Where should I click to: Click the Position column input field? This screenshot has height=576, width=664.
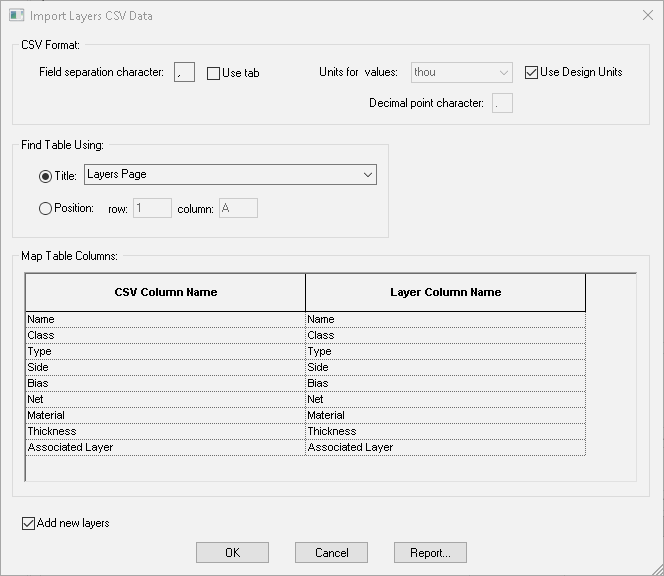click(238, 208)
